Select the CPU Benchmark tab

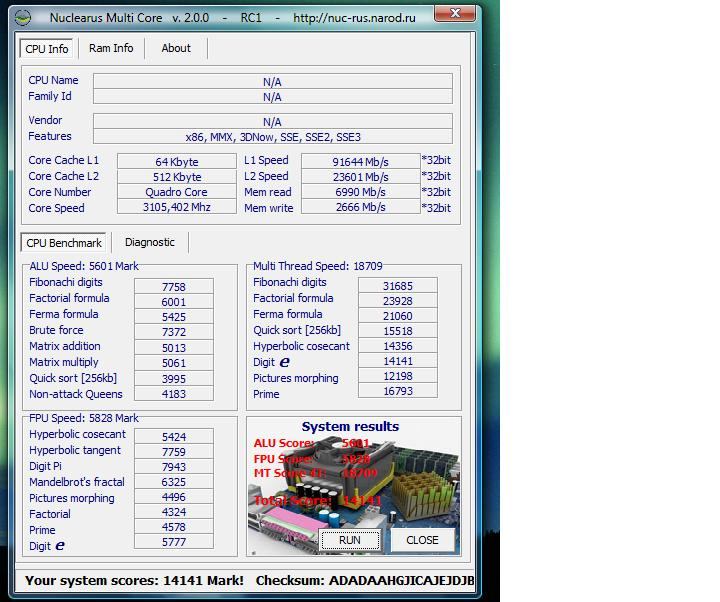click(64, 242)
